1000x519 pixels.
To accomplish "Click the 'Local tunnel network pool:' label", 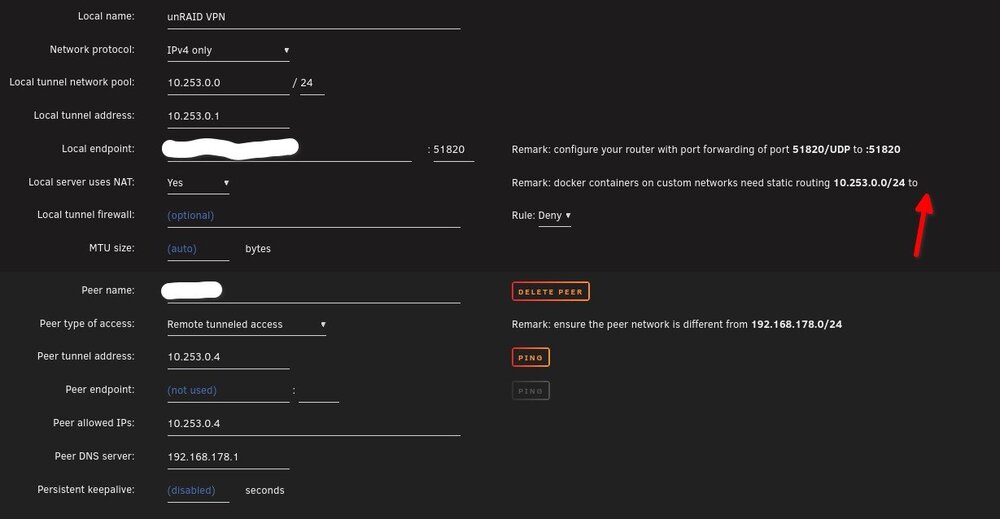I will coord(72,82).
